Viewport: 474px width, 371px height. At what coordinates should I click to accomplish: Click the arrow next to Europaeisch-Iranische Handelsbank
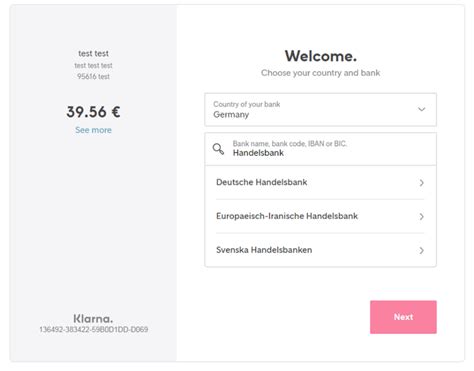(422, 217)
